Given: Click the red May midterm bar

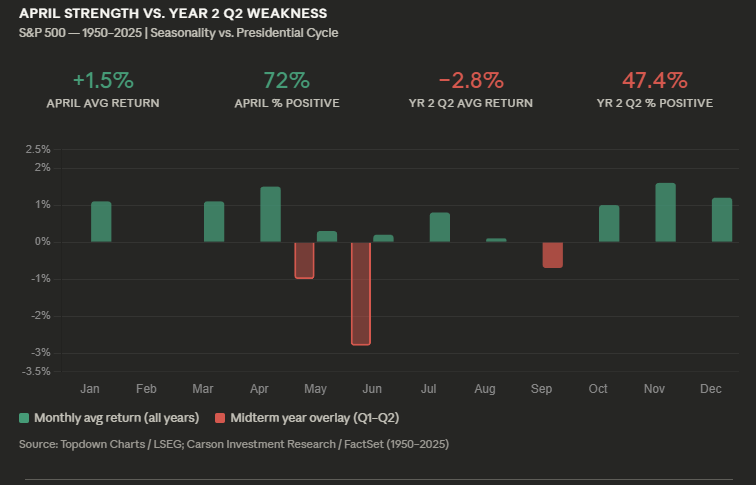Looking at the screenshot, I should point(304,260).
